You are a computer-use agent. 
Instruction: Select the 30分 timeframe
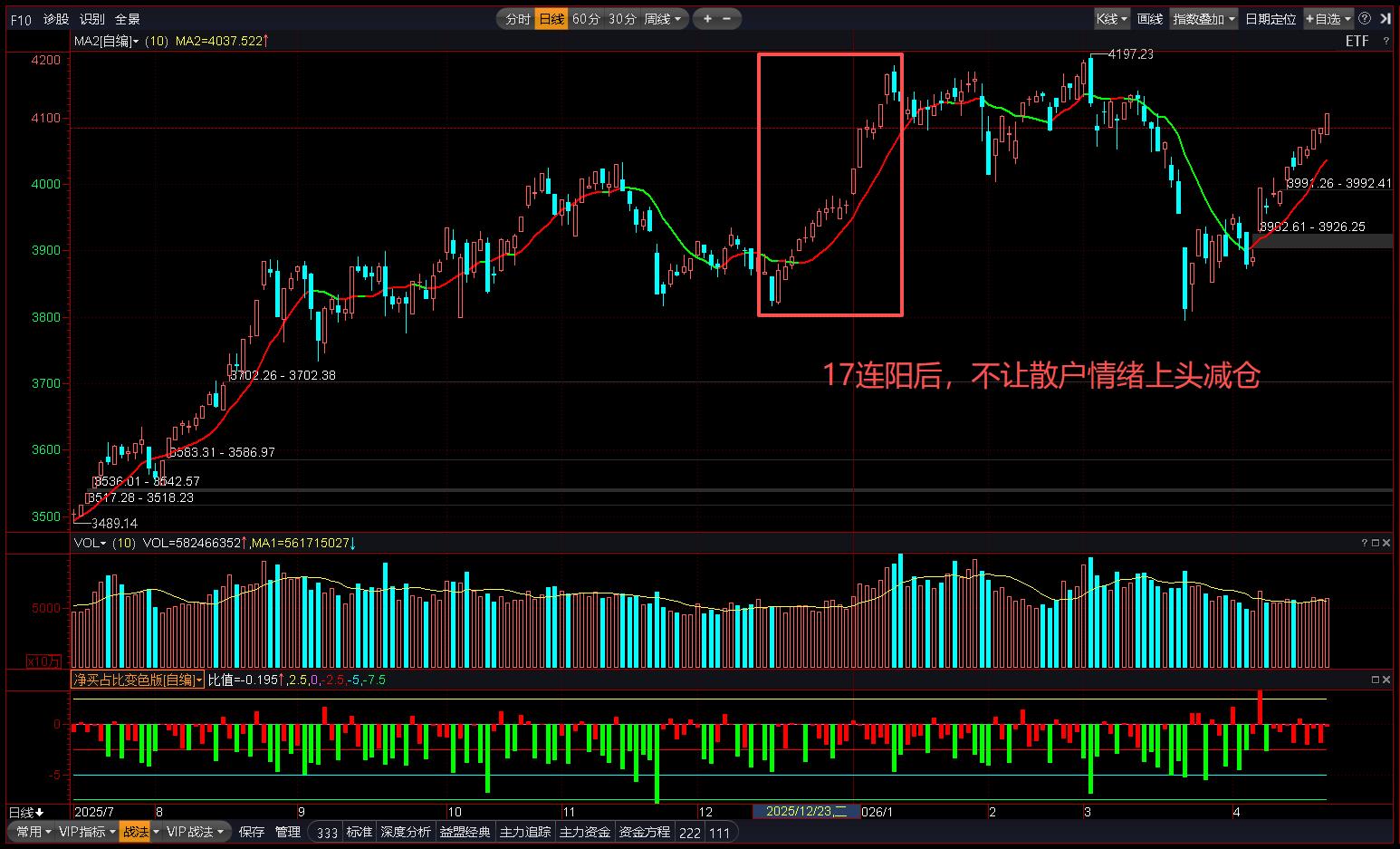pyautogui.click(x=621, y=18)
